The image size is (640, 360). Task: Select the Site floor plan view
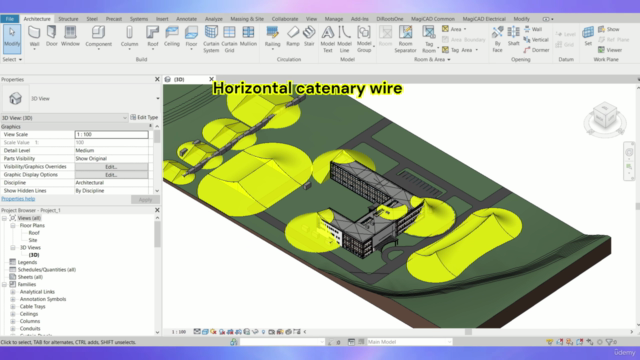(x=33, y=240)
